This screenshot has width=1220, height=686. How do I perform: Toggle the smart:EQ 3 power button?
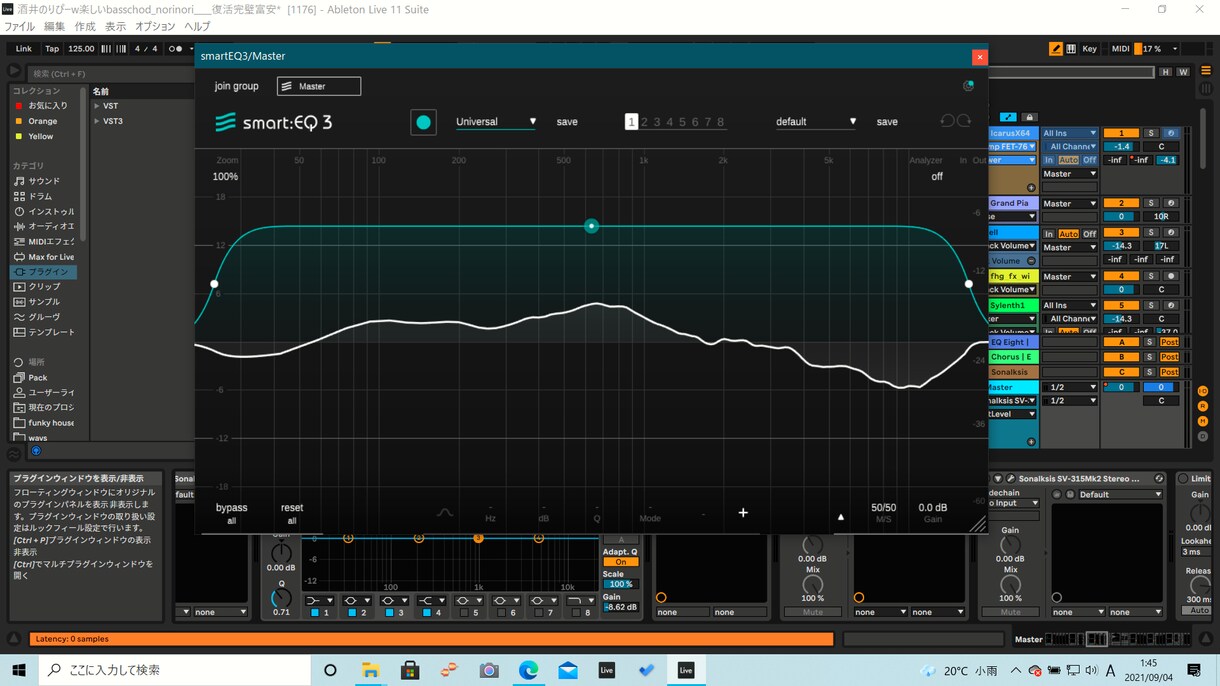coord(423,122)
